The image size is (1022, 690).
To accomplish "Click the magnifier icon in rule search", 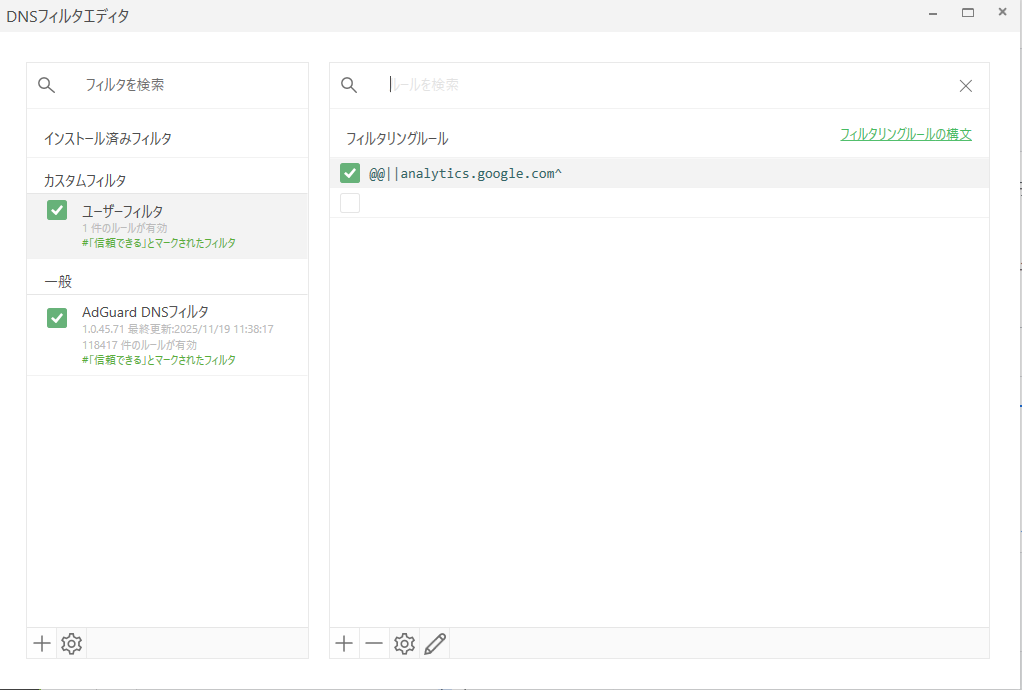I will click(x=349, y=85).
